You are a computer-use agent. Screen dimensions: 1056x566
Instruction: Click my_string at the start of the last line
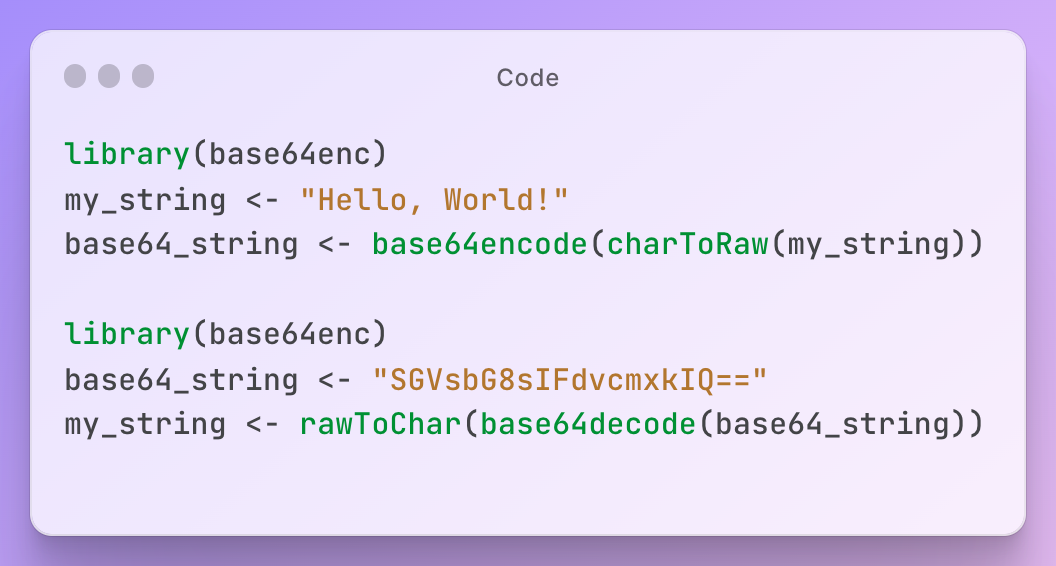click(x=145, y=424)
